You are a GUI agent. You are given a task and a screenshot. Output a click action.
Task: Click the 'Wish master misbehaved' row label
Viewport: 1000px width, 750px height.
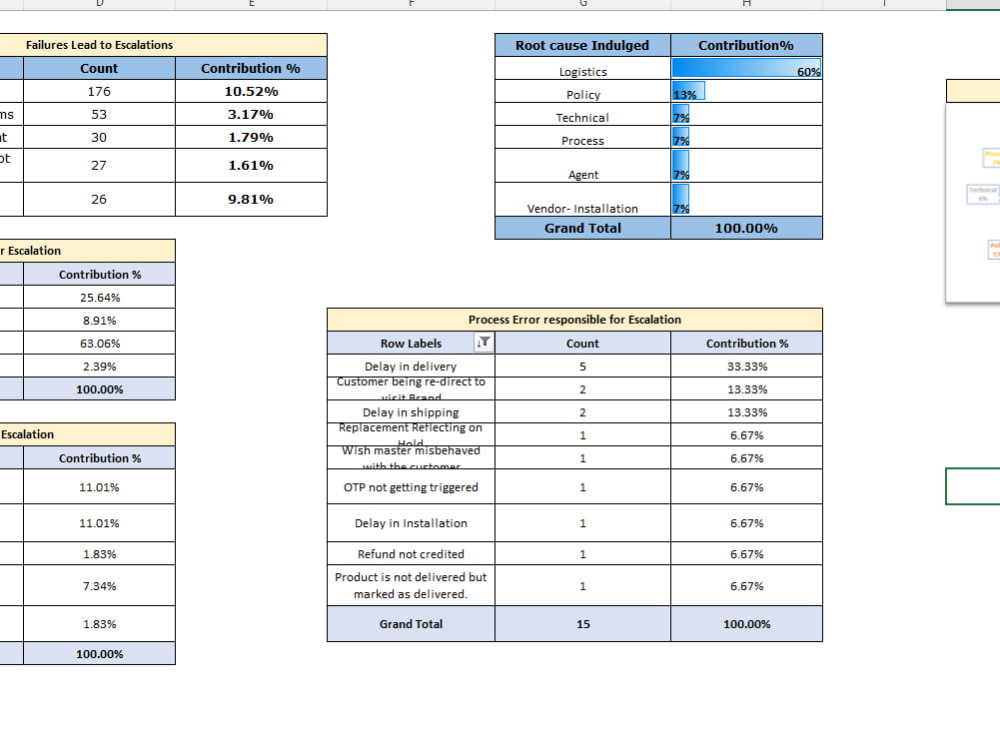pos(411,458)
